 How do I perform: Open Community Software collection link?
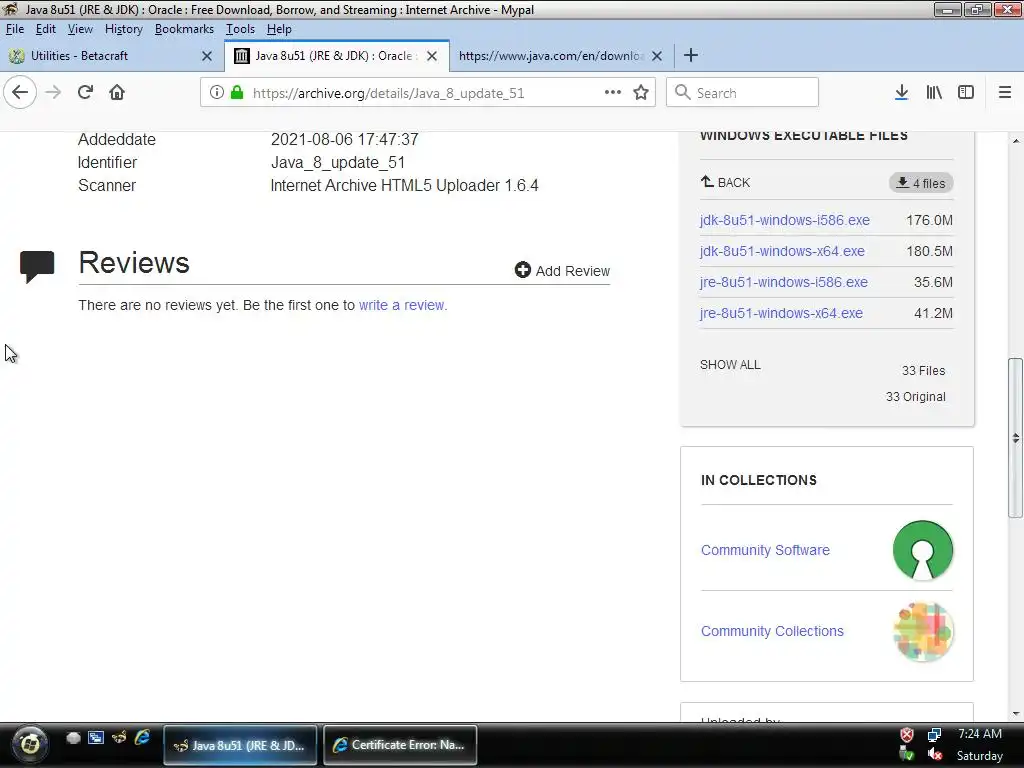click(765, 550)
